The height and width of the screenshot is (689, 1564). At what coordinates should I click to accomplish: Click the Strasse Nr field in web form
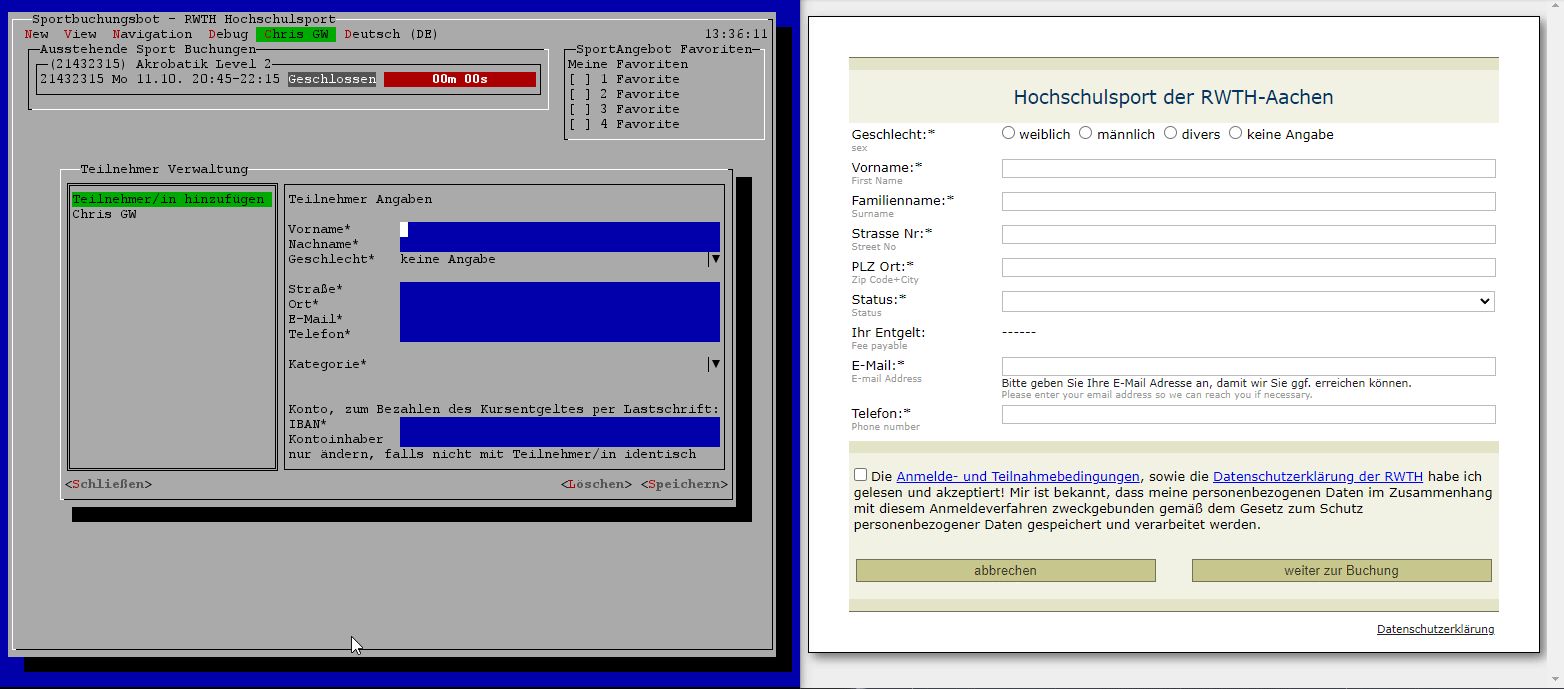click(1248, 235)
